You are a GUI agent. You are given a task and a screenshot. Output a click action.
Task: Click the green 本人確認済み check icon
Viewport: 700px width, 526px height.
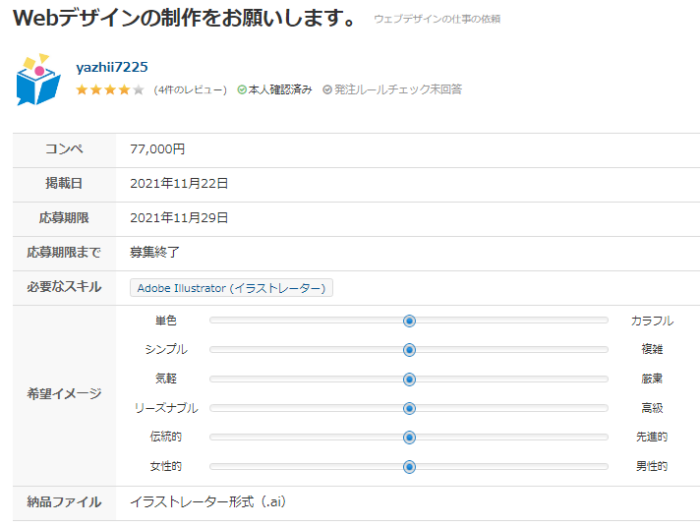(x=242, y=90)
